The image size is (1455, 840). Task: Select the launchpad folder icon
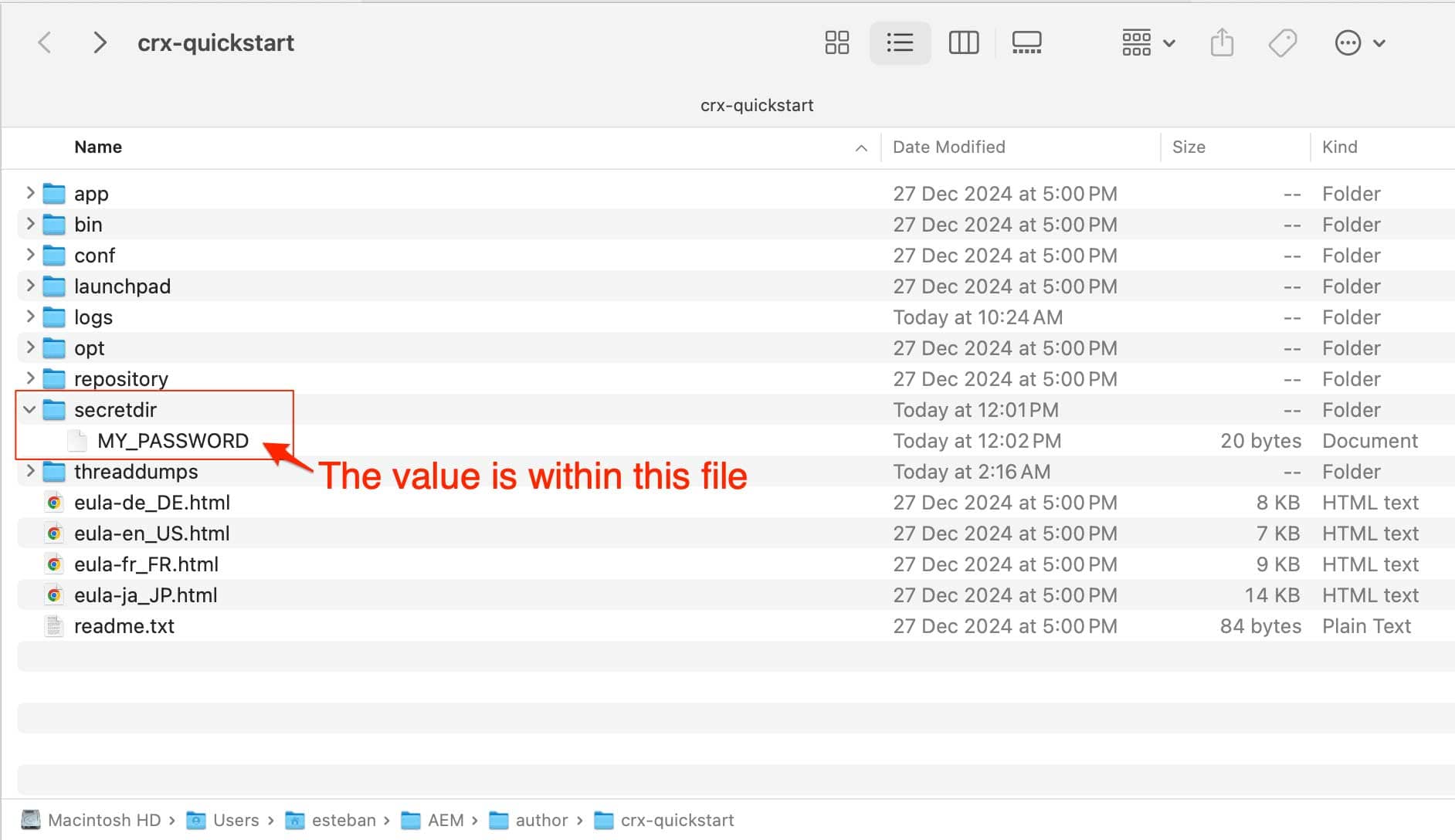pos(54,286)
